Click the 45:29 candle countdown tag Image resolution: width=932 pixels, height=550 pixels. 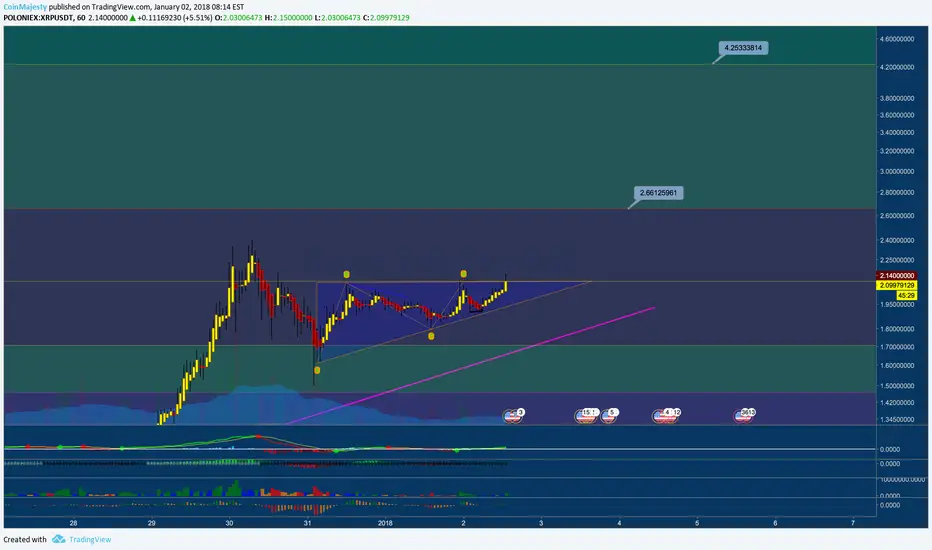point(906,296)
